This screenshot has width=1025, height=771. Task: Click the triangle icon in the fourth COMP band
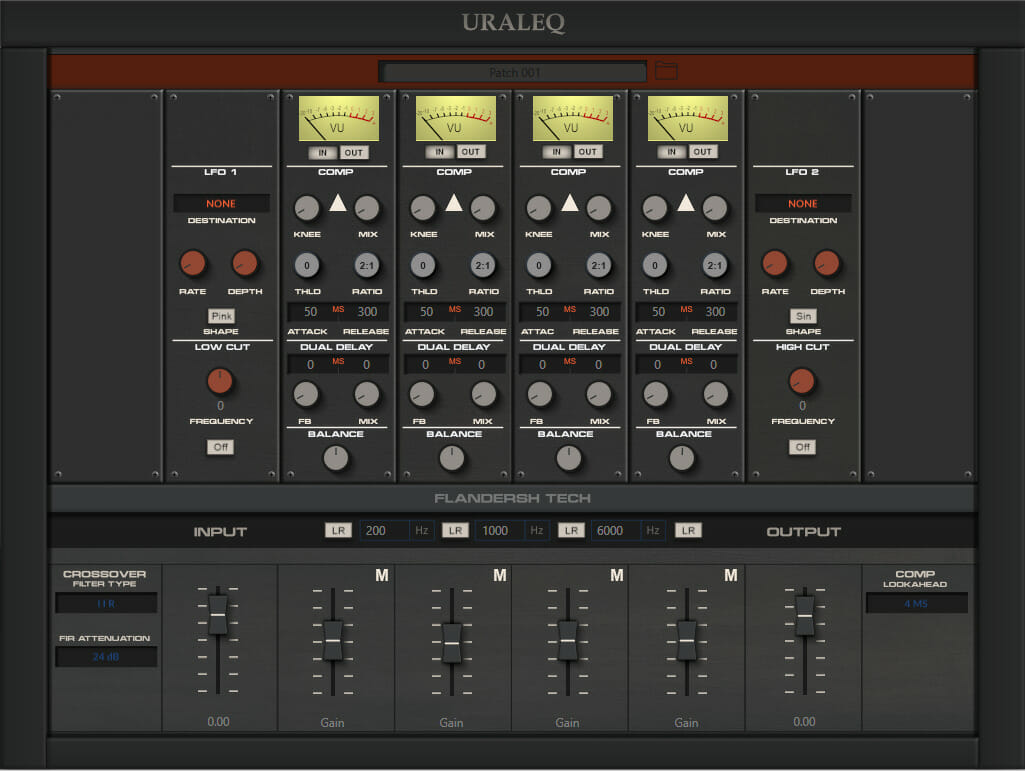click(x=685, y=203)
